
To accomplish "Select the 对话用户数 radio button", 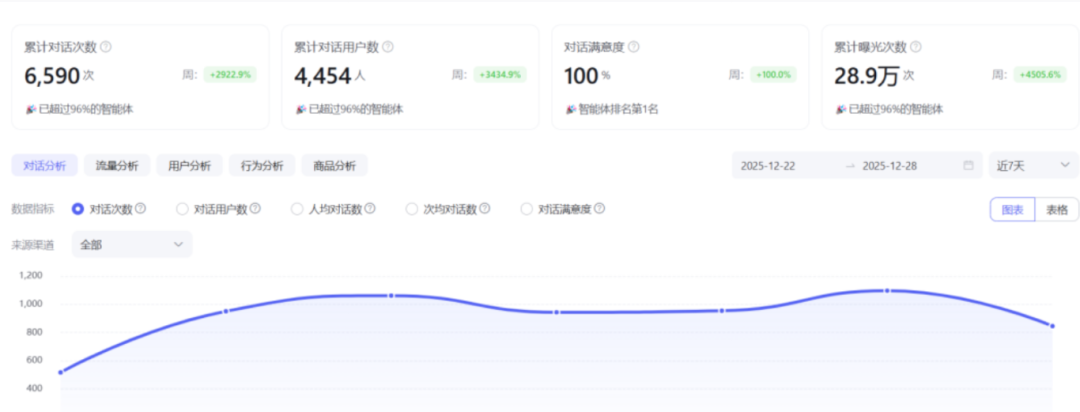I will point(182,209).
